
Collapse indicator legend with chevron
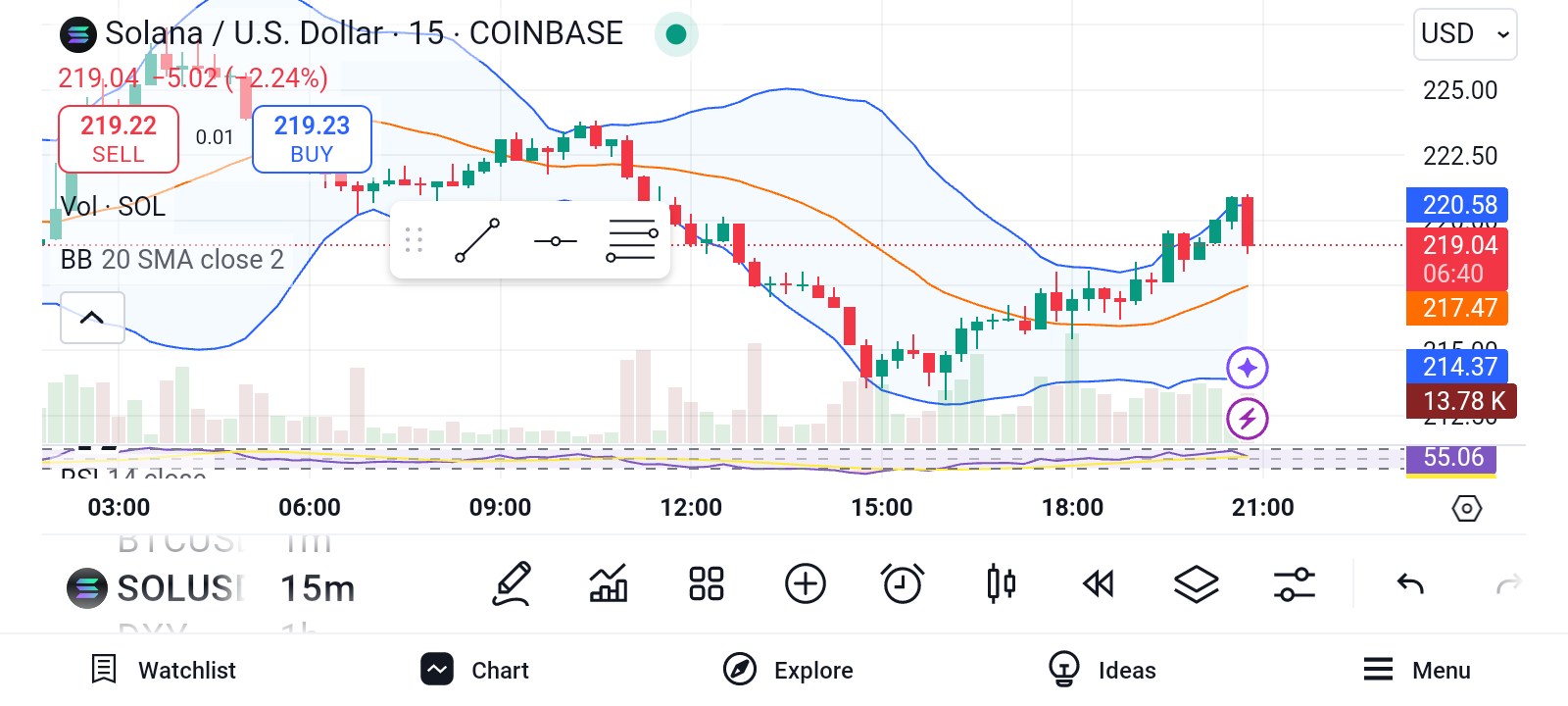click(92, 317)
